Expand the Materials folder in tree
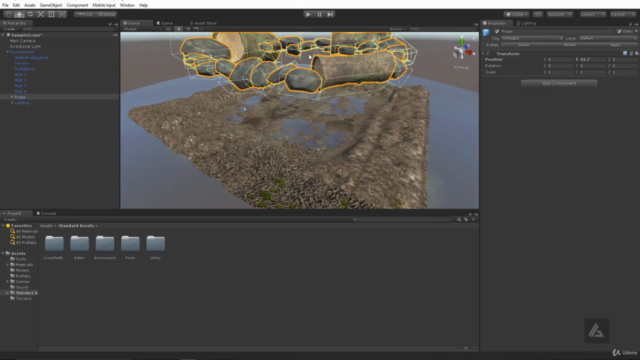This screenshot has width=640, height=360. (x=7, y=265)
